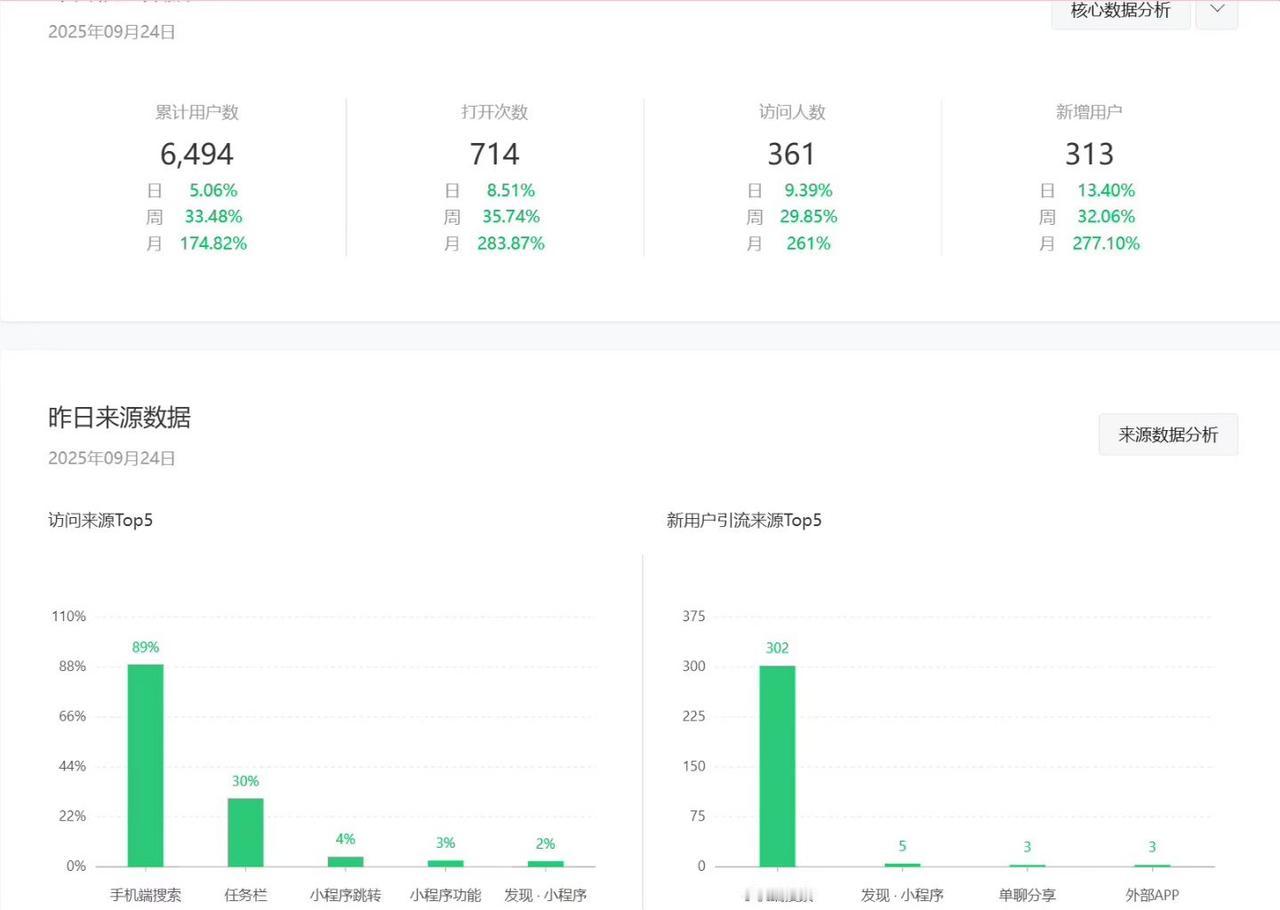Screen dimensions: 1280x910
Task: Select the 单聊分享 bar
Action: click(x=1027, y=865)
